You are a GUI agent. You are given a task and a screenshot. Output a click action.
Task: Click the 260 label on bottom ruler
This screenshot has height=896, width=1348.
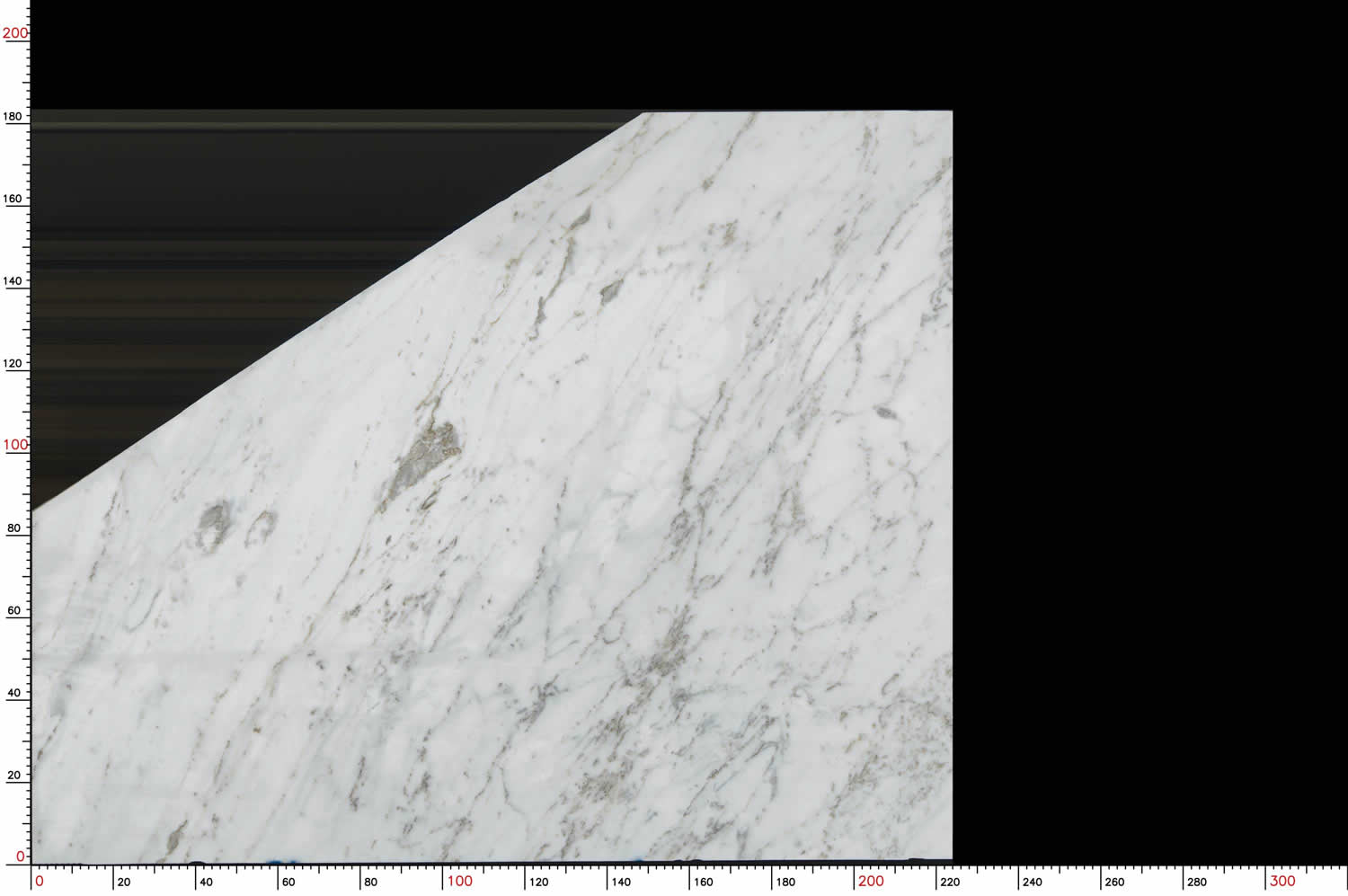coord(1114,882)
